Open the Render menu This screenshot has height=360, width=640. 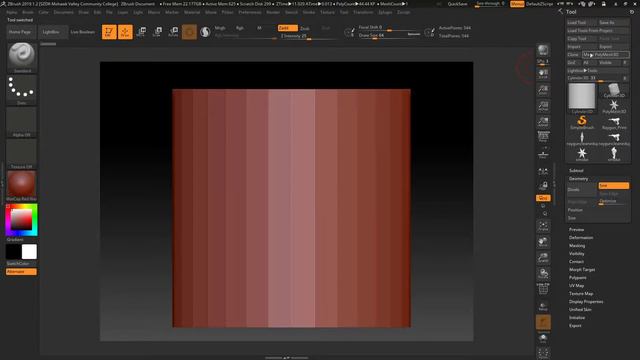tap(273, 12)
